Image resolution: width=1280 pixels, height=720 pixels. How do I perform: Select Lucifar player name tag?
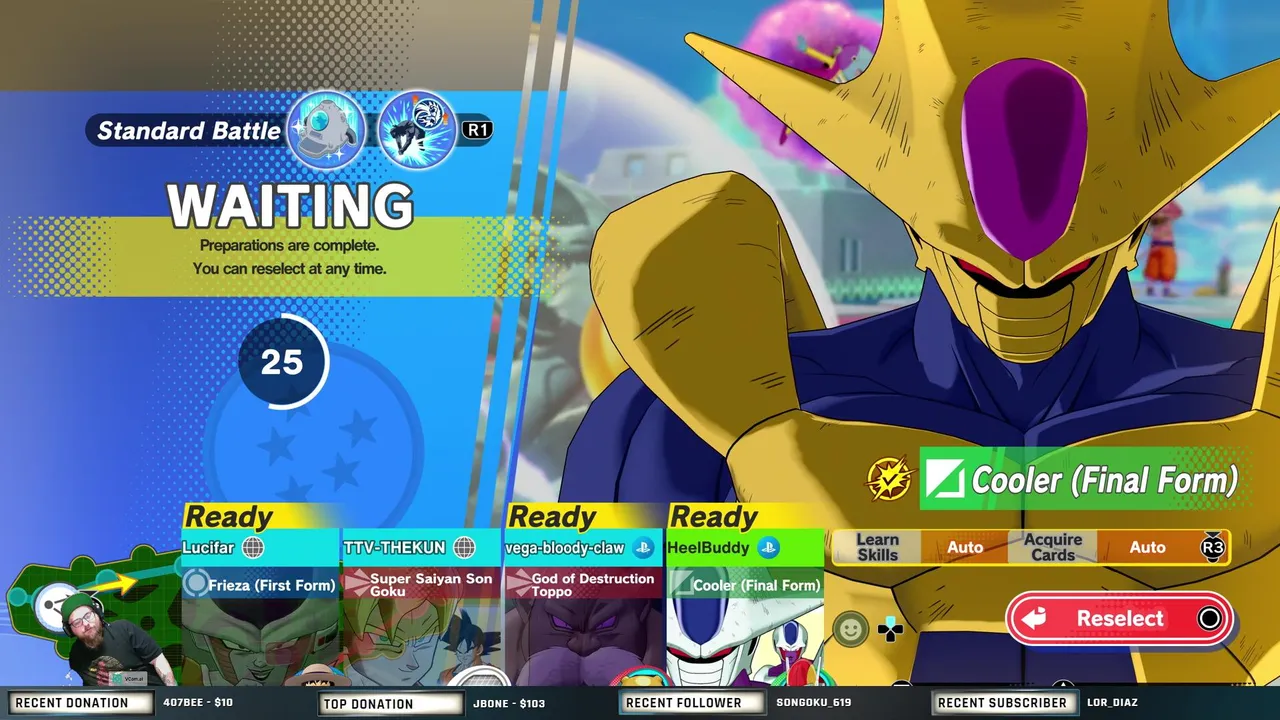pos(208,548)
